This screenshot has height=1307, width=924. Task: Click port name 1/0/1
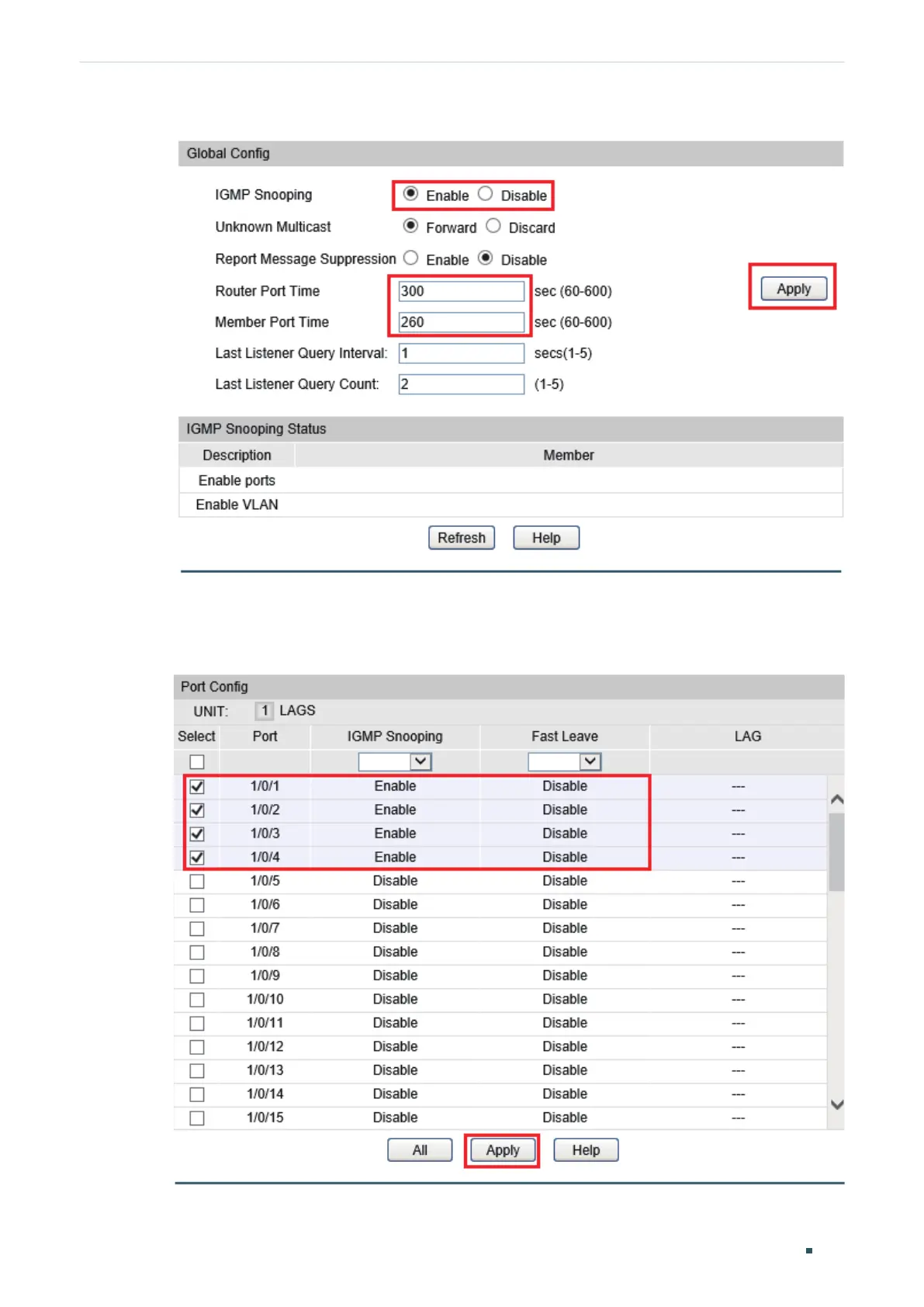click(265, 786)
